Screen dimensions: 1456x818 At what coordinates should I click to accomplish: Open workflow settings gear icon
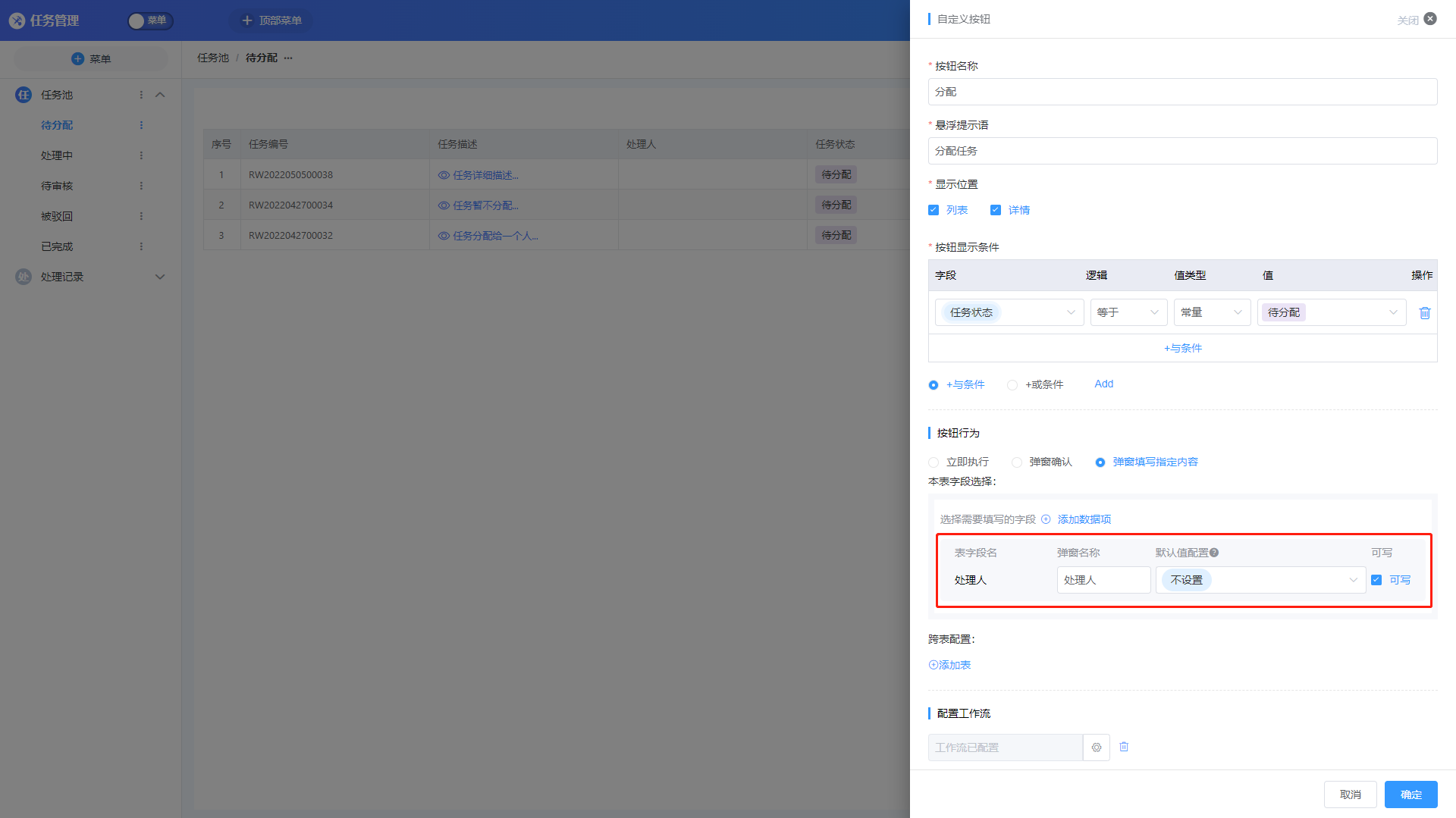(x=1097, y=747)
